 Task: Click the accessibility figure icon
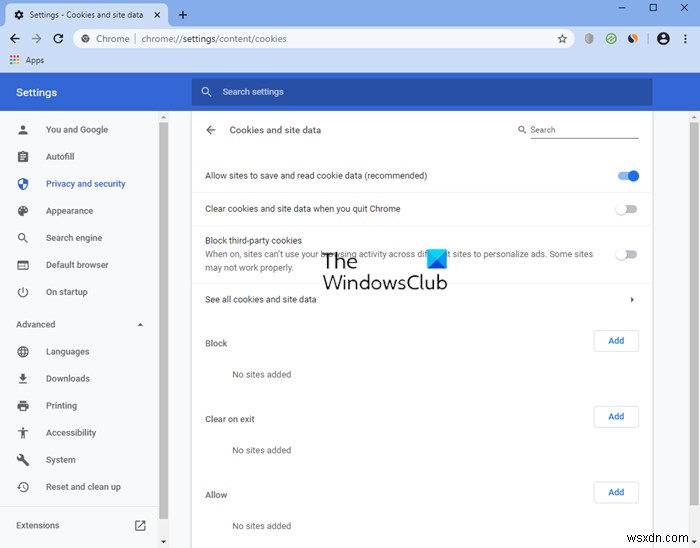23,433
